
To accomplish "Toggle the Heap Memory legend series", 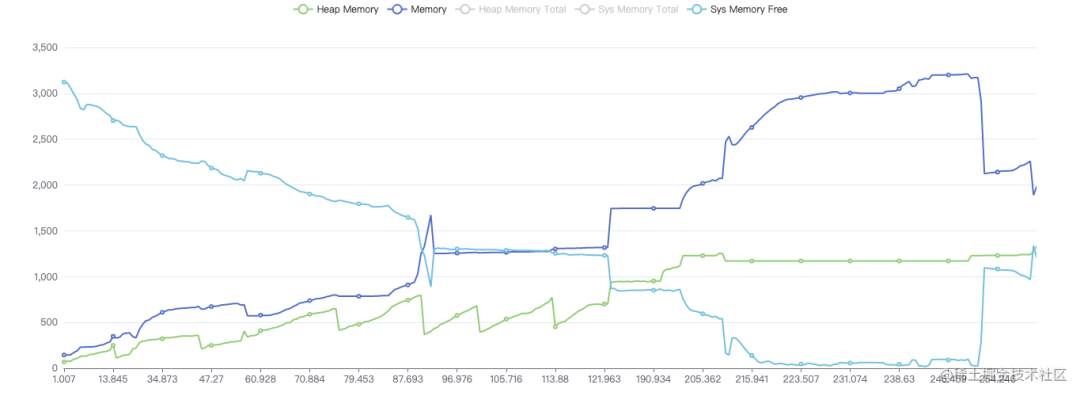I will tap(336, 10).
